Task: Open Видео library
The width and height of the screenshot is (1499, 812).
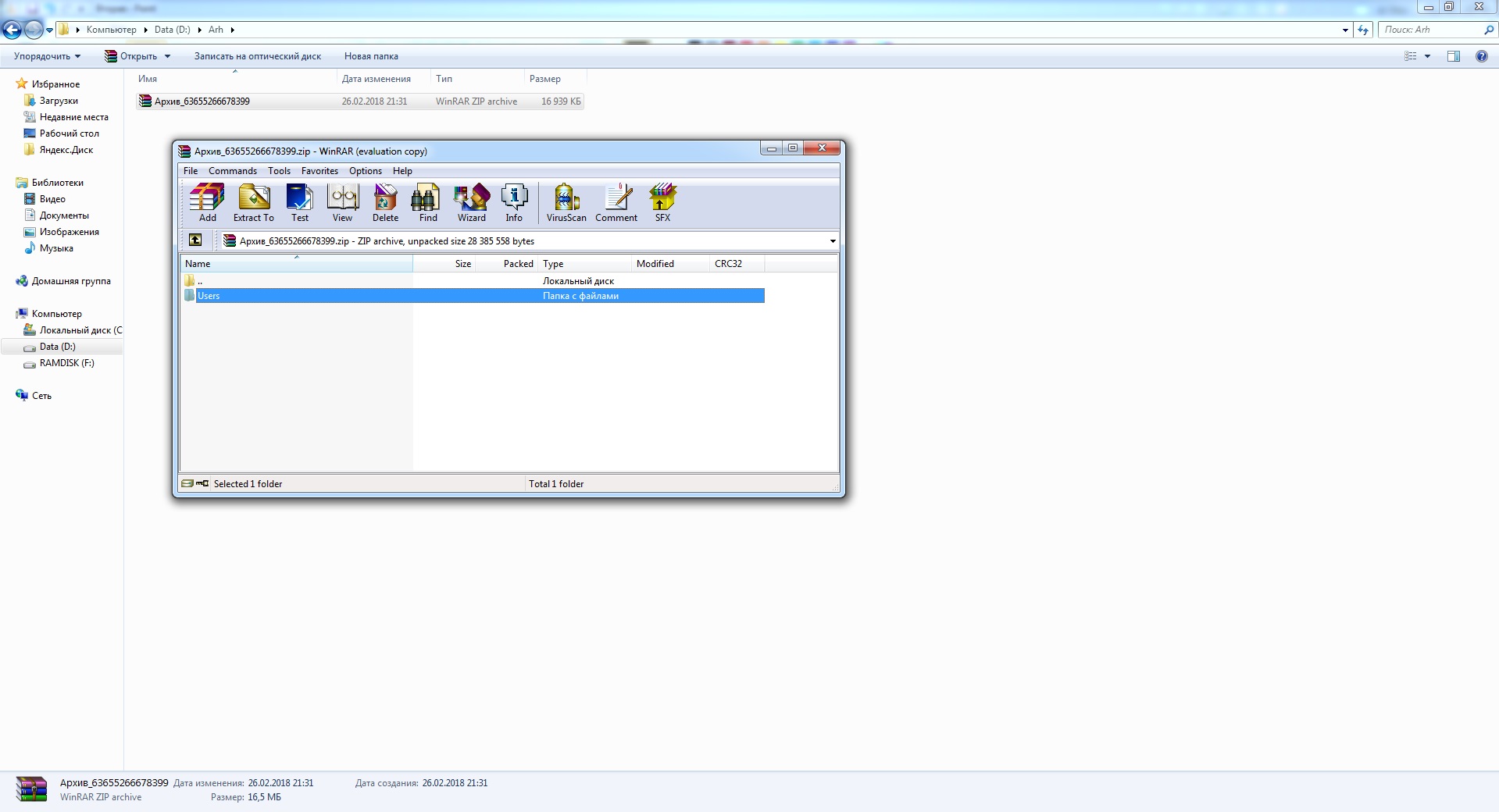Action: click(52, 199)
